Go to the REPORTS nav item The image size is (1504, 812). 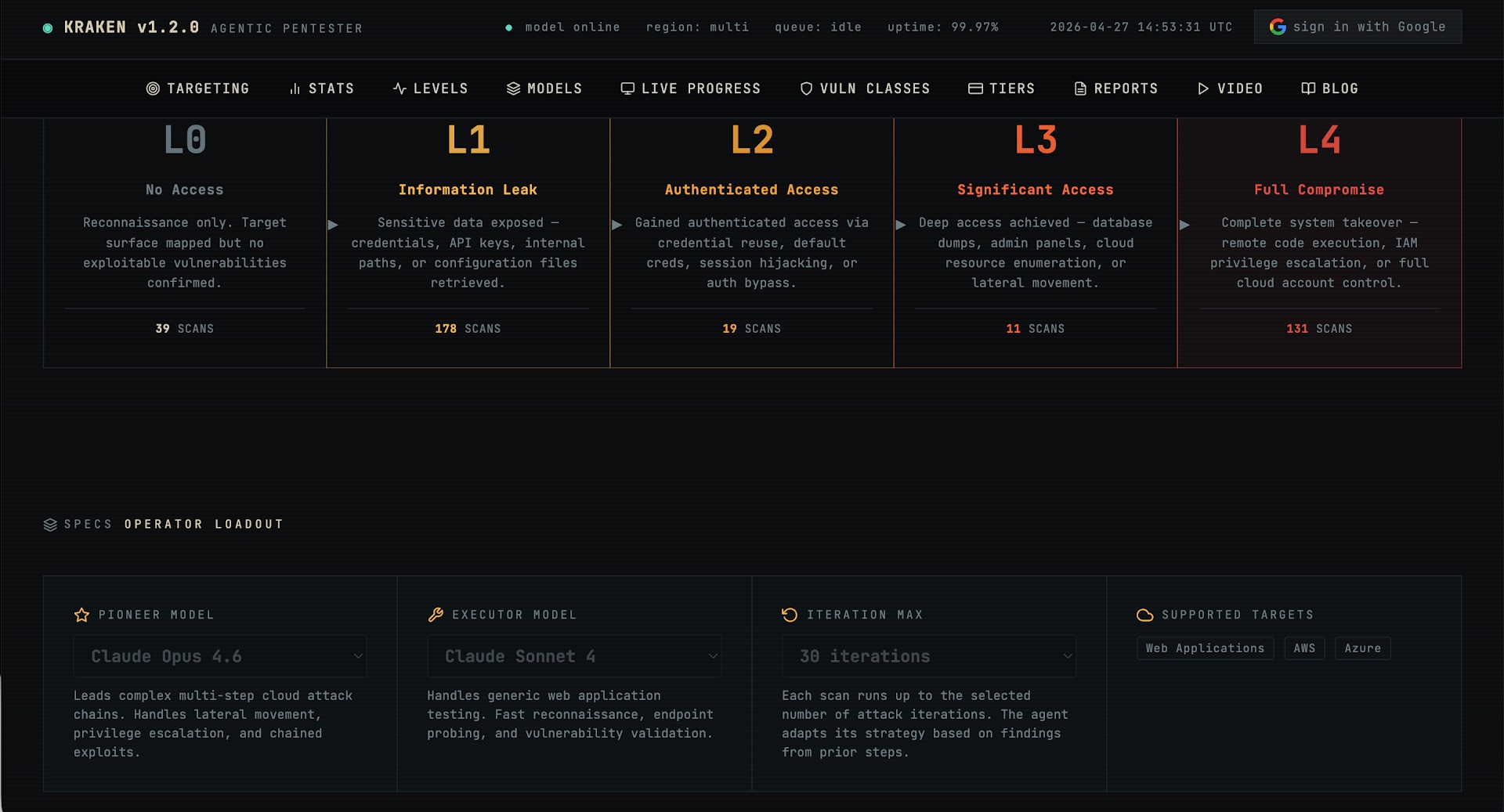pyautogui.click(x=1115, y=88)
